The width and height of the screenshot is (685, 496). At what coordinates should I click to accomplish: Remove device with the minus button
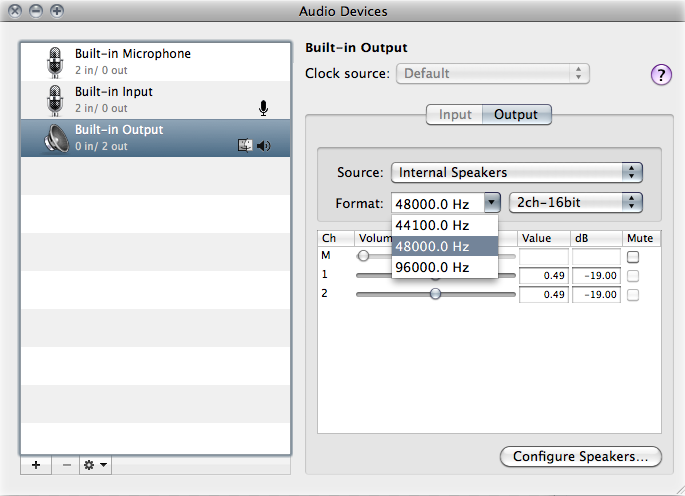[66, 465]
